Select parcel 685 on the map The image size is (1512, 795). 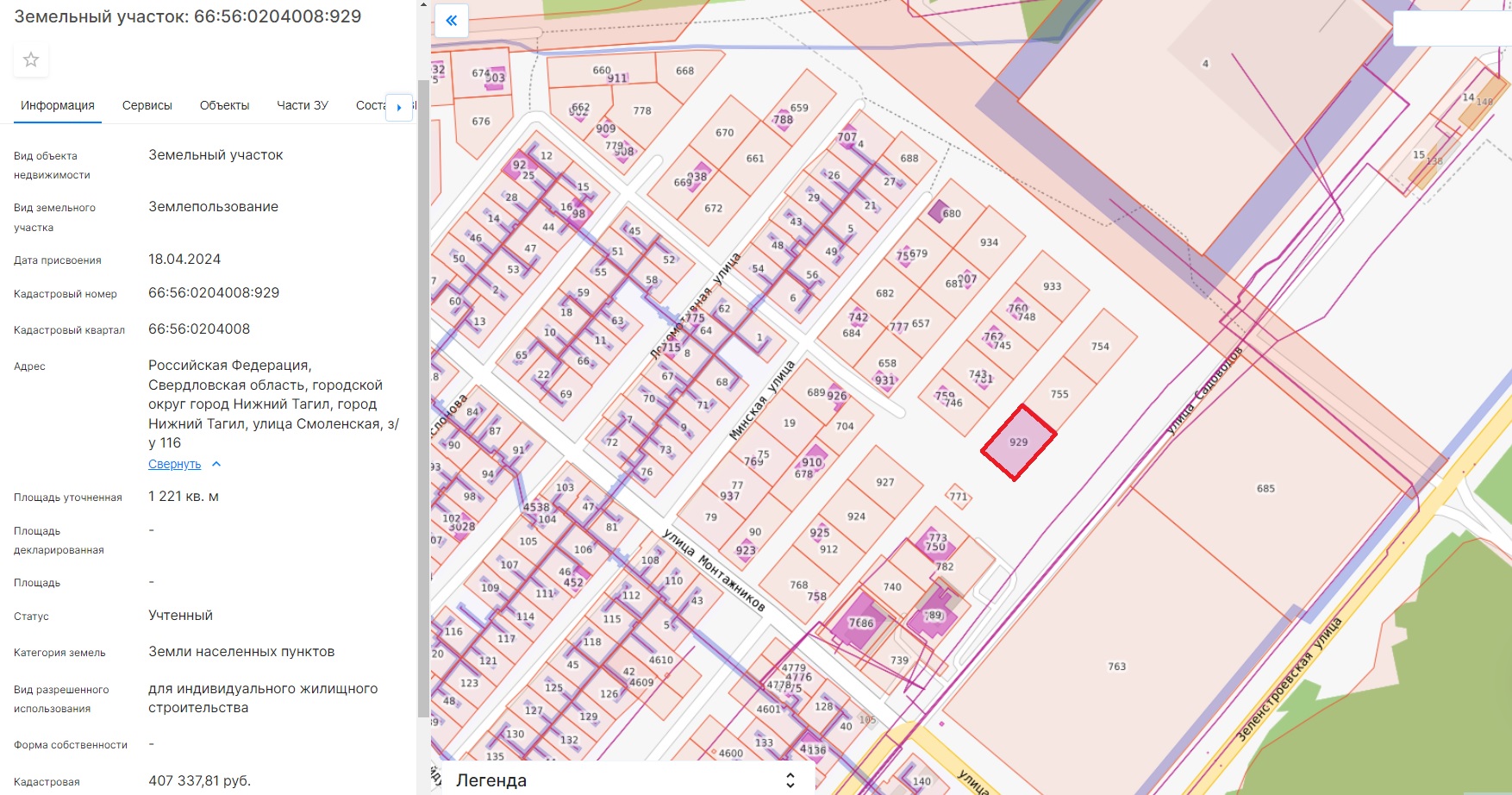coord(1265,489)
